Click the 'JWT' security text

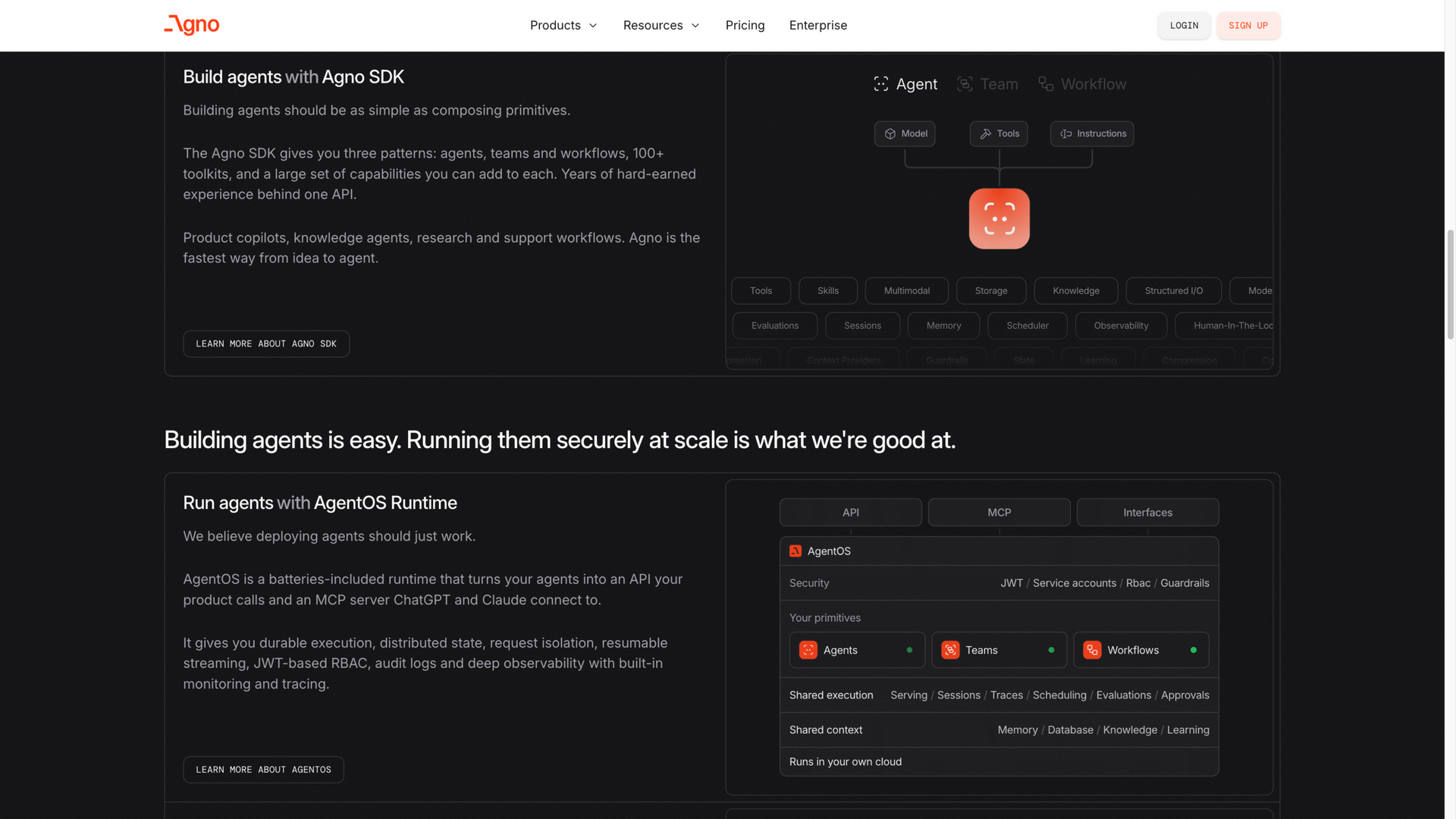[1012, 584]
